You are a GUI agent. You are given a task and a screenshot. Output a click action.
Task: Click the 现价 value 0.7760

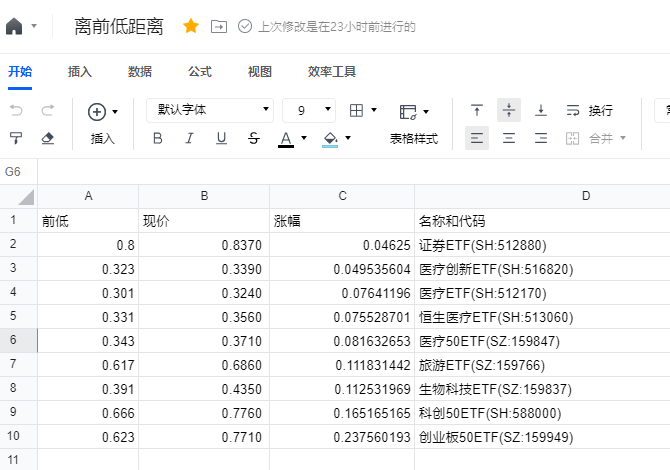pos(204,412)
